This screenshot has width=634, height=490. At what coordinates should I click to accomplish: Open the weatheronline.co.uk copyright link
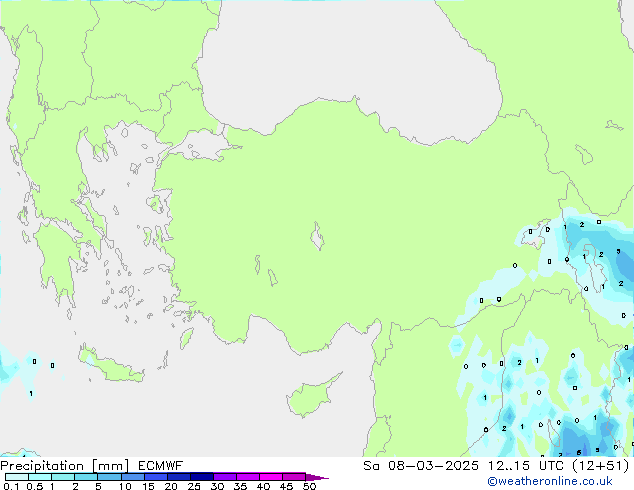pyautogui.click(x=550, y=481)
